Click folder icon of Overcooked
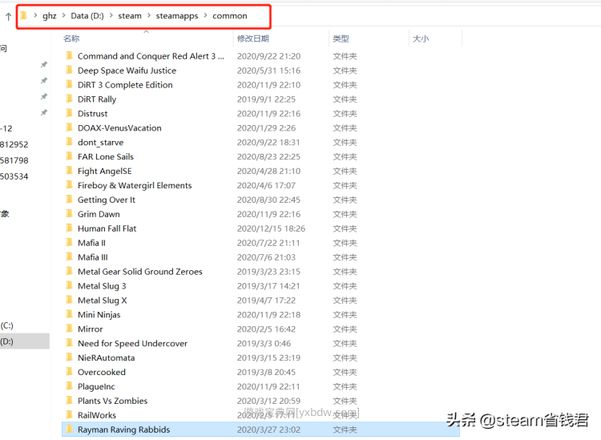Screen dimensions: 601x440 point(69,371)
